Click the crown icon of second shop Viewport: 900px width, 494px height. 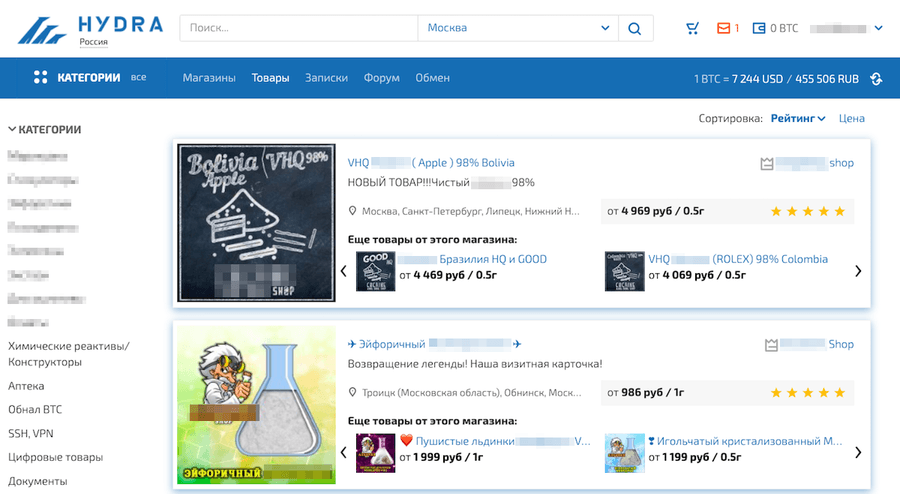point(771,345)
